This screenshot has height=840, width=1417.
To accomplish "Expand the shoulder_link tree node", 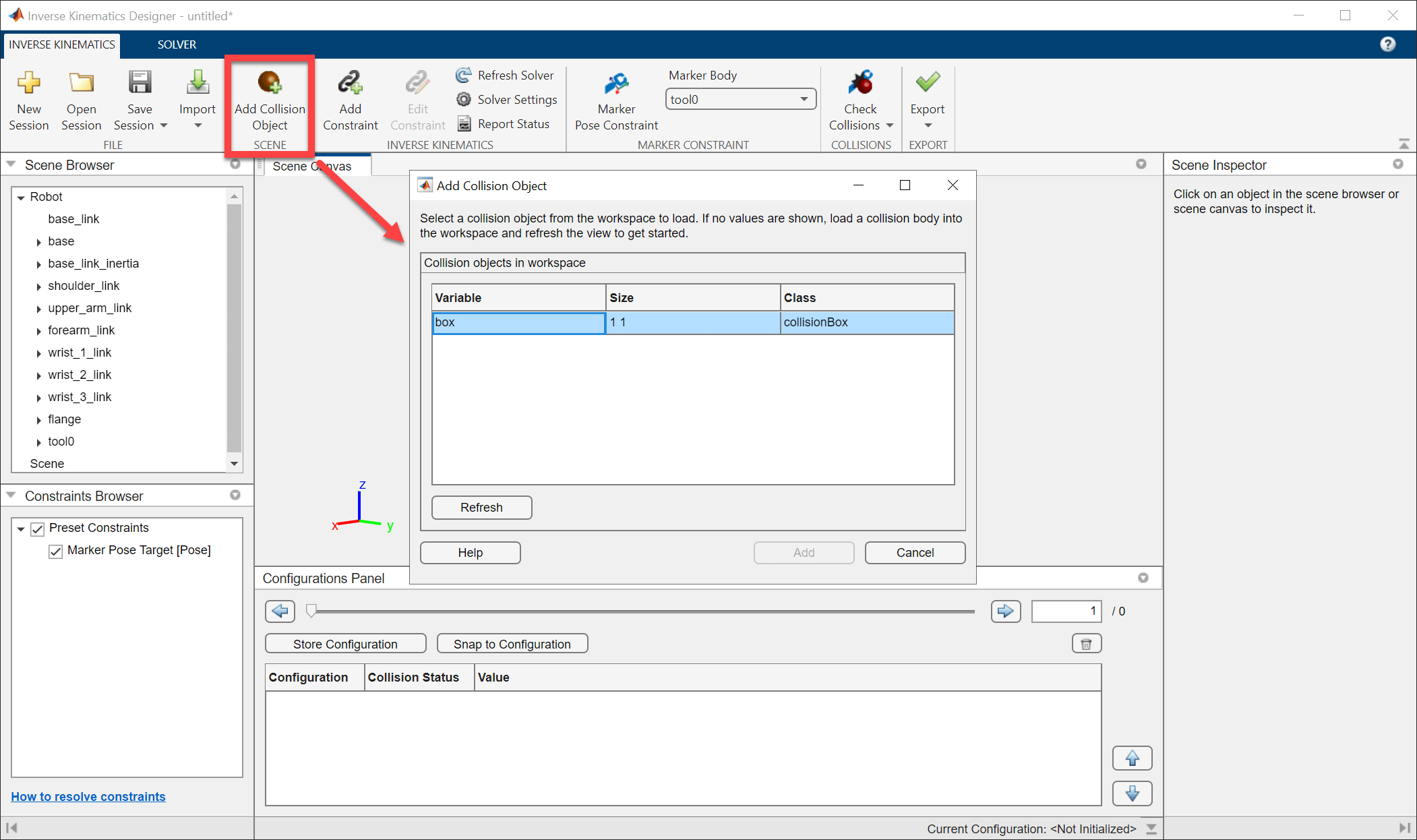I will [38, 287].
